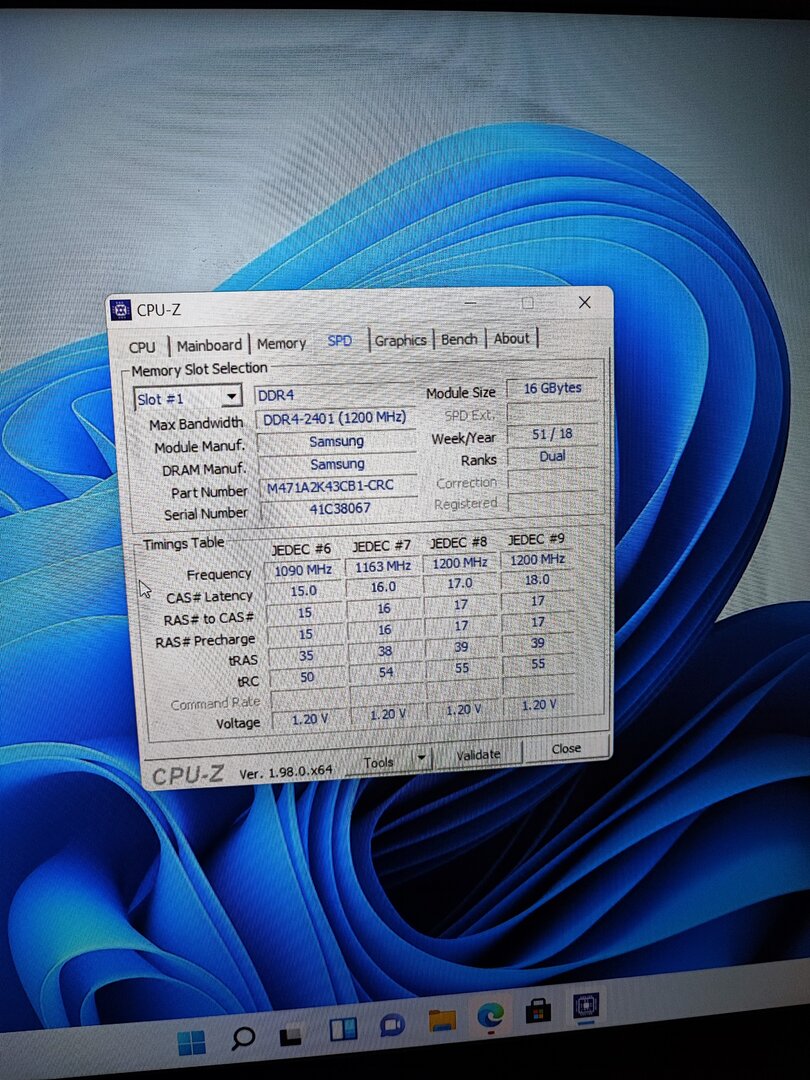Click tRAS value 38

385,651
